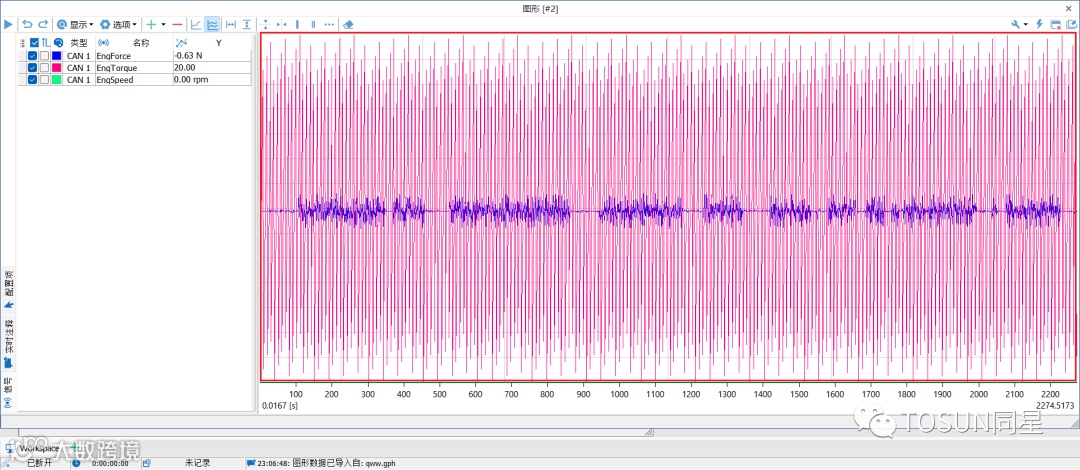Enable the dual measurement cursors
1080x470 pixels.
pos(313,24)
